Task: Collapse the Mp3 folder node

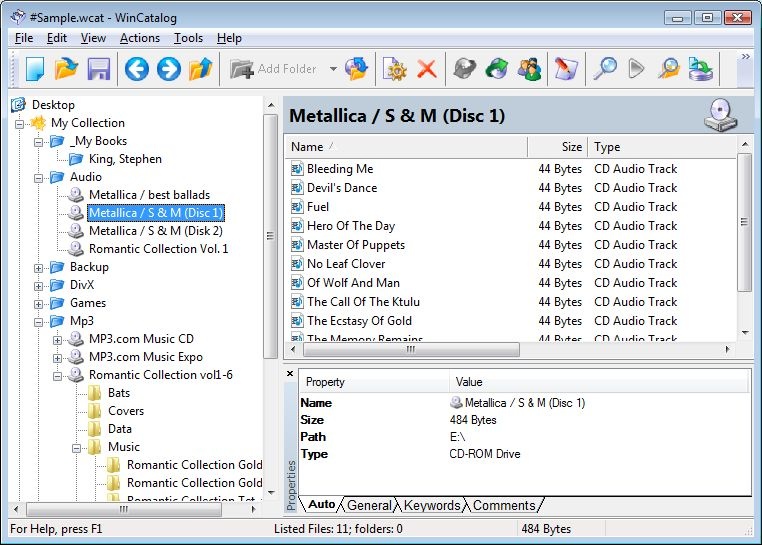Action: point(38,322)
